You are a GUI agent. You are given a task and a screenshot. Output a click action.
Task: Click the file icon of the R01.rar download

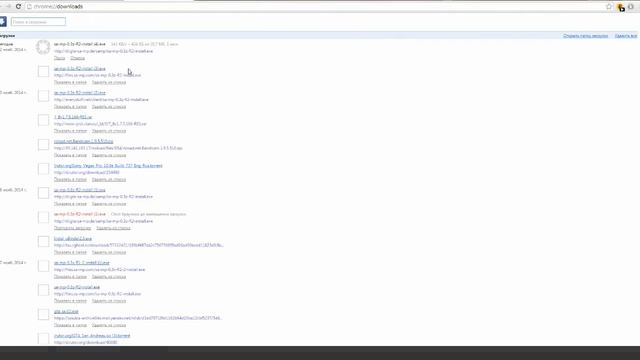pos(43,120)
